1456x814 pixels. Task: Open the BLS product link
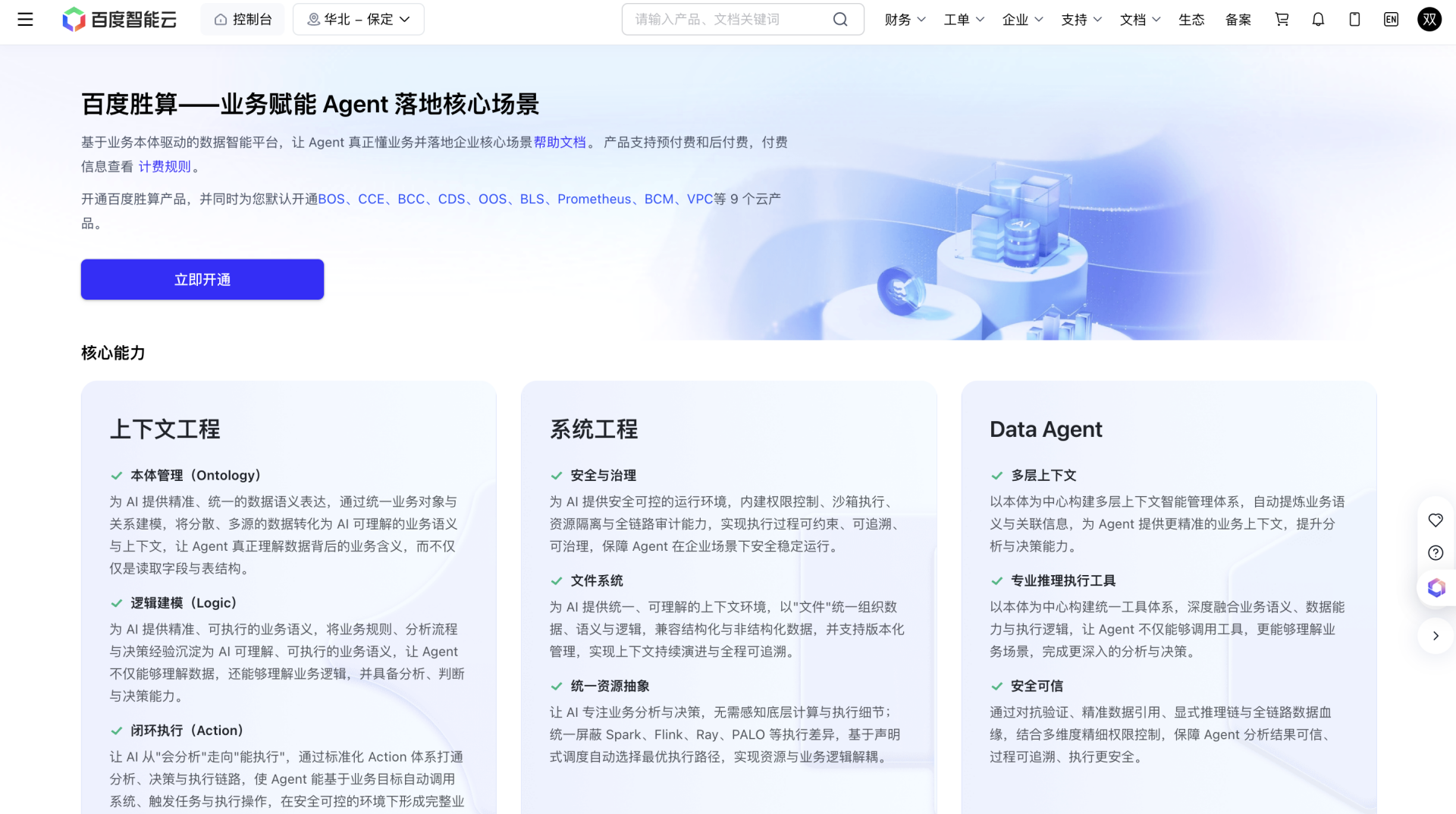tap(532, 199)
